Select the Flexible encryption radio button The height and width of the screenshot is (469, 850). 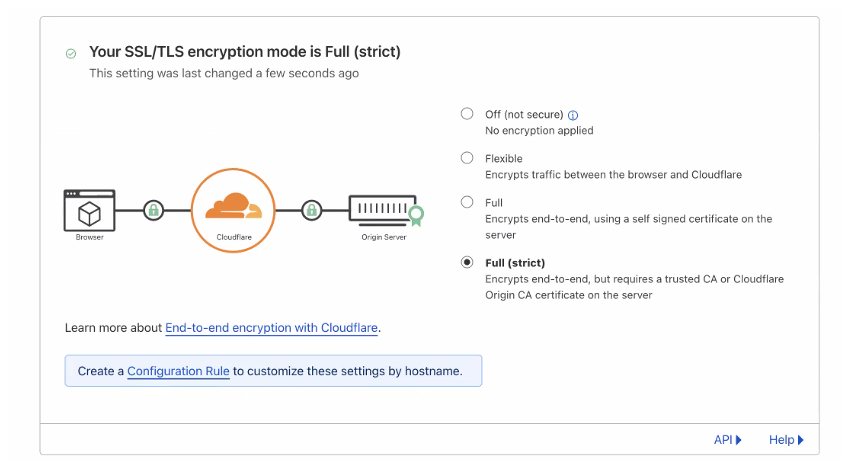point(467,158)
